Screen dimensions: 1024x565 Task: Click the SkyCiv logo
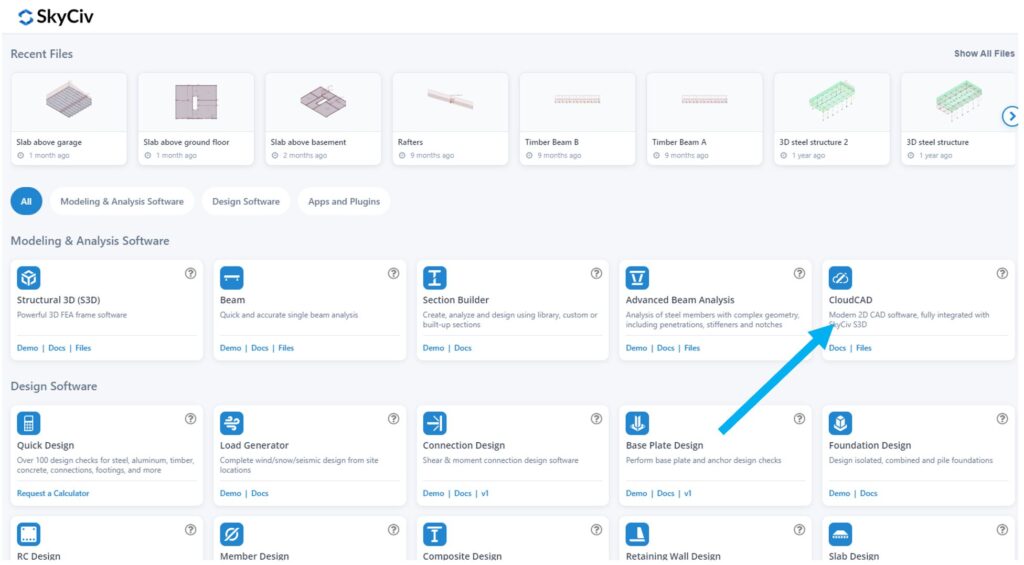(56, 17)
